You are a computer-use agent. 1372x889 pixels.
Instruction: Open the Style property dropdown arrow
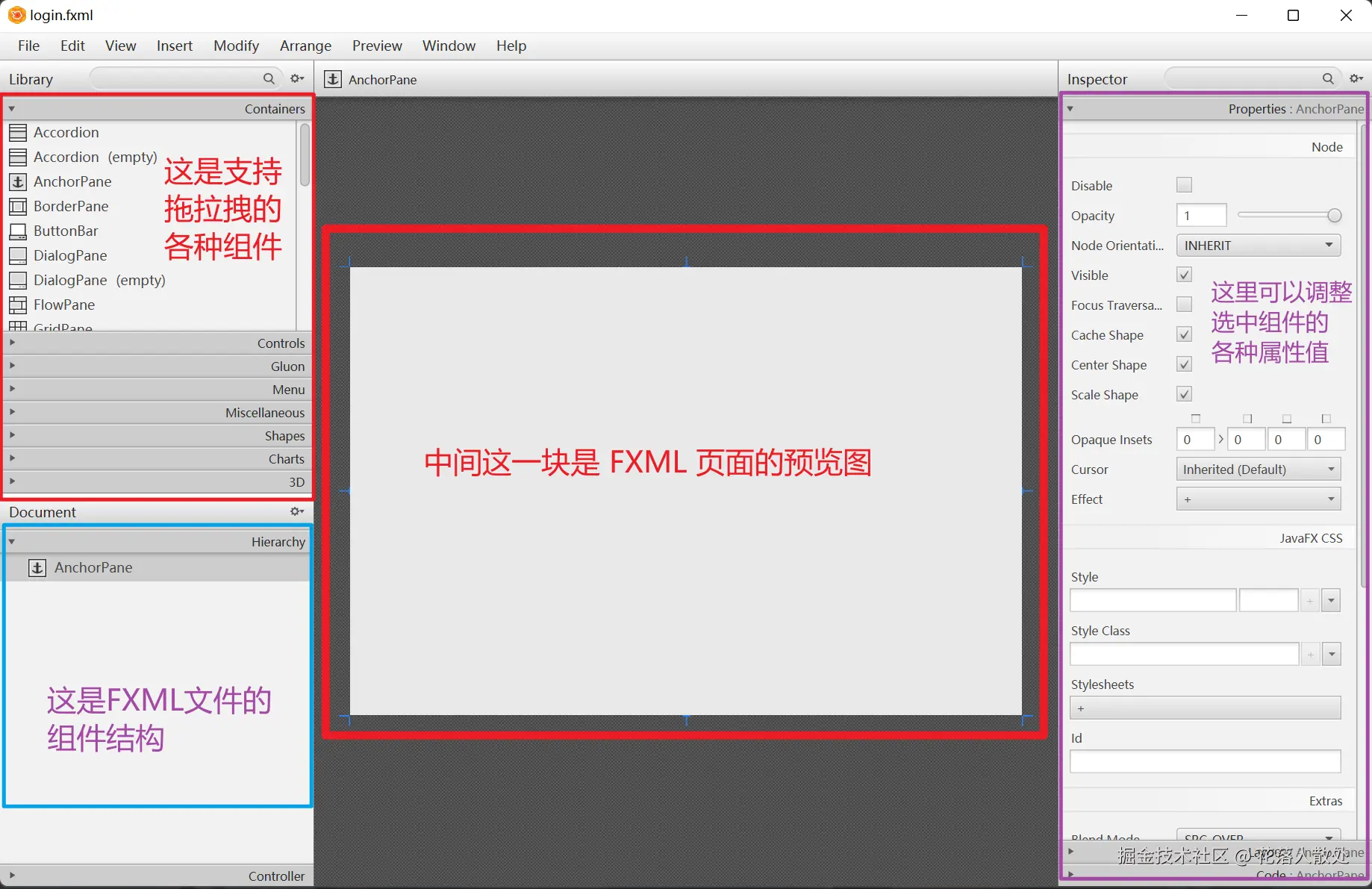click(1331, 600)
